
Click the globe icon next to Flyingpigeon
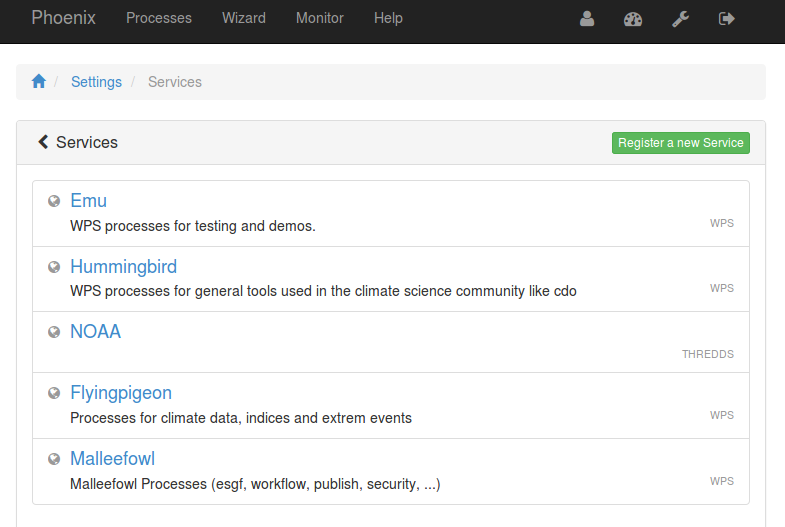54,393
